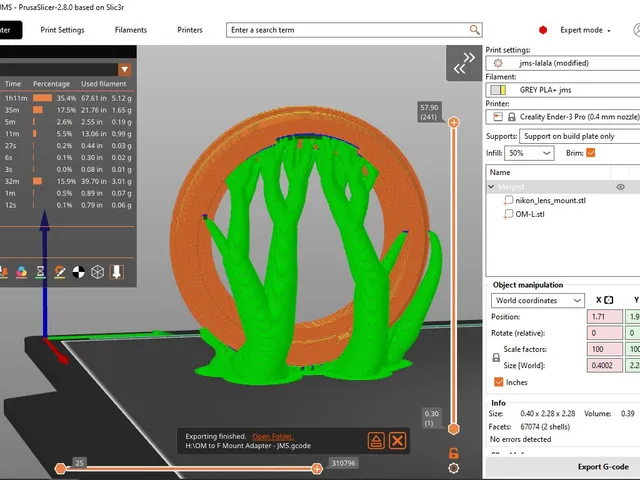This screenshot has height=480, width=640.
Task: Click the vertical layer slider top handle
Action: pyautogui.click(x=453, y=122)
